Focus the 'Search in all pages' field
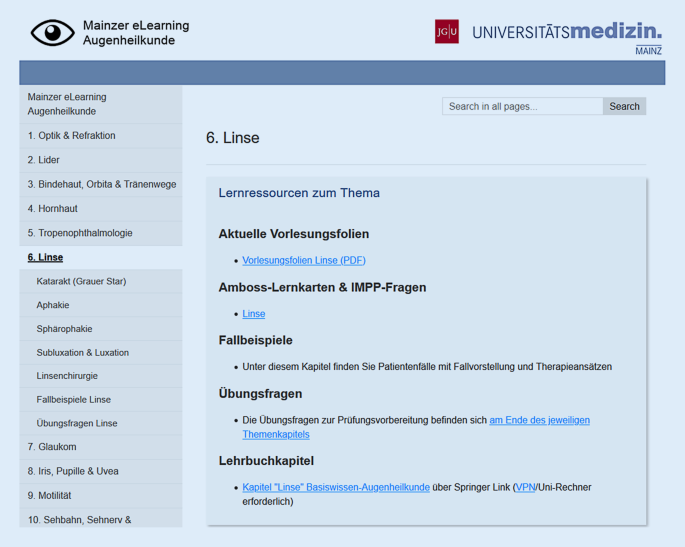This screenshot has height=547, width=685. coord(522,106)
